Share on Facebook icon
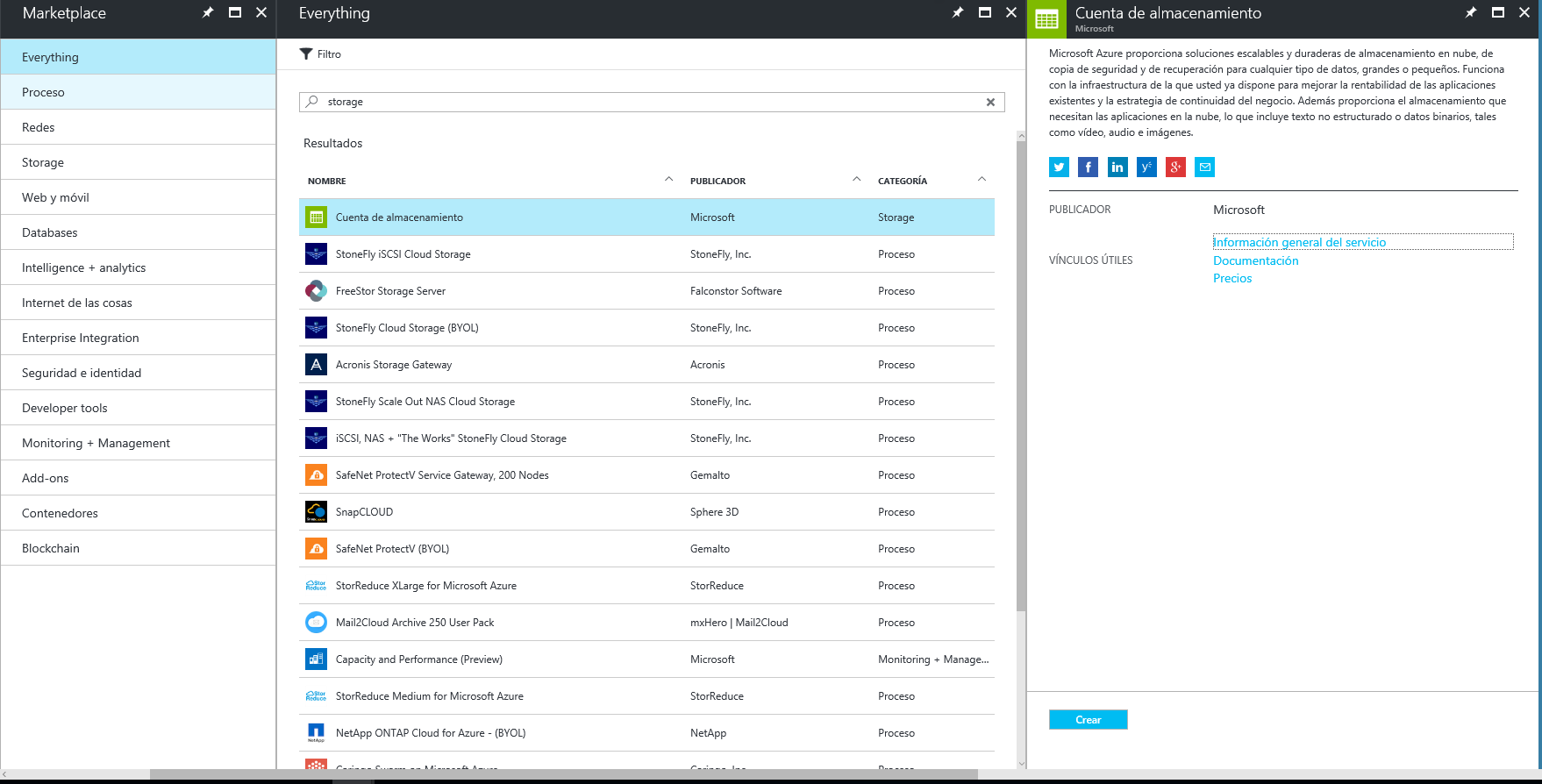 (1088, 167)
